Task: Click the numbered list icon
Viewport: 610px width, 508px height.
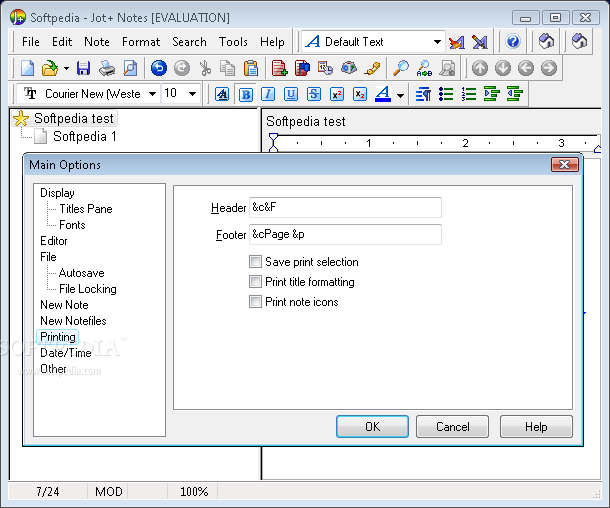Action: tap(469, 94)
